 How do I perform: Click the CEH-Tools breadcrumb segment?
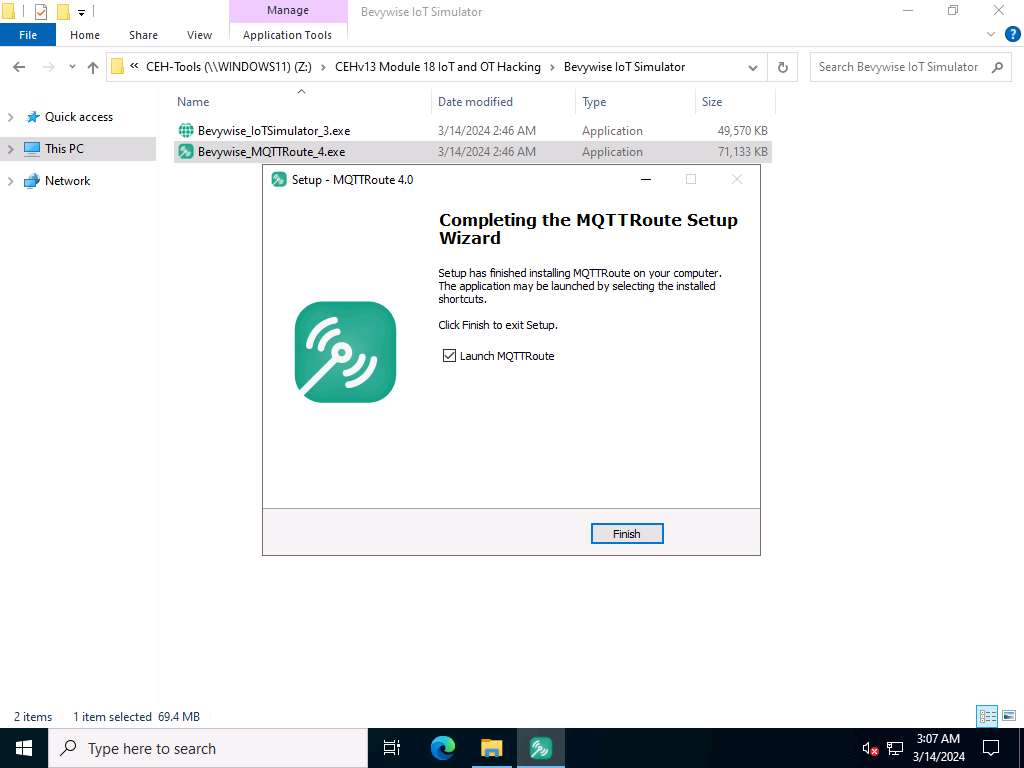pos(229,67)
